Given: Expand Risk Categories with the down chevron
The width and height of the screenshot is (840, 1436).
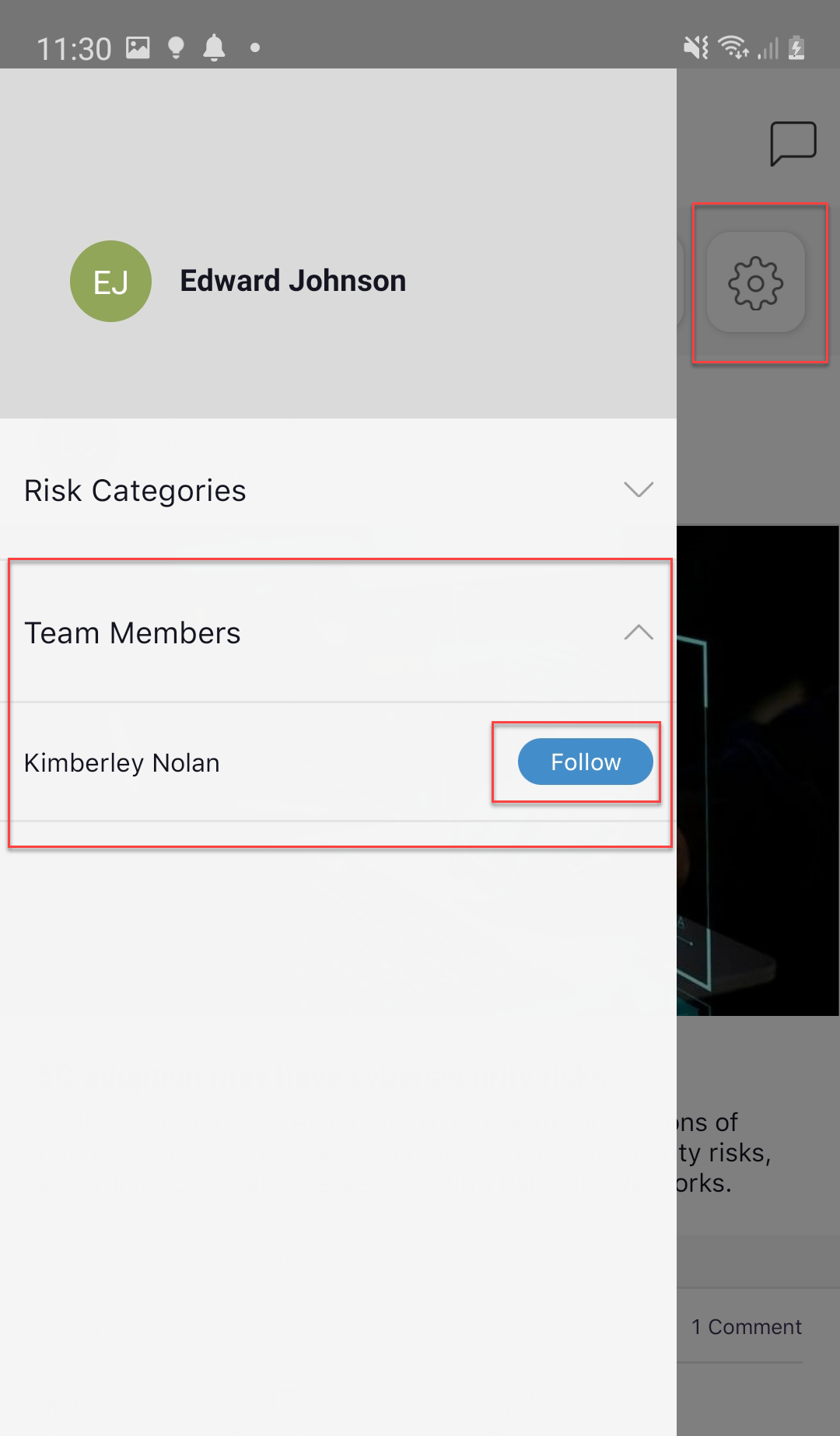Looking at the screenshot, I should [x=639, y=489].
